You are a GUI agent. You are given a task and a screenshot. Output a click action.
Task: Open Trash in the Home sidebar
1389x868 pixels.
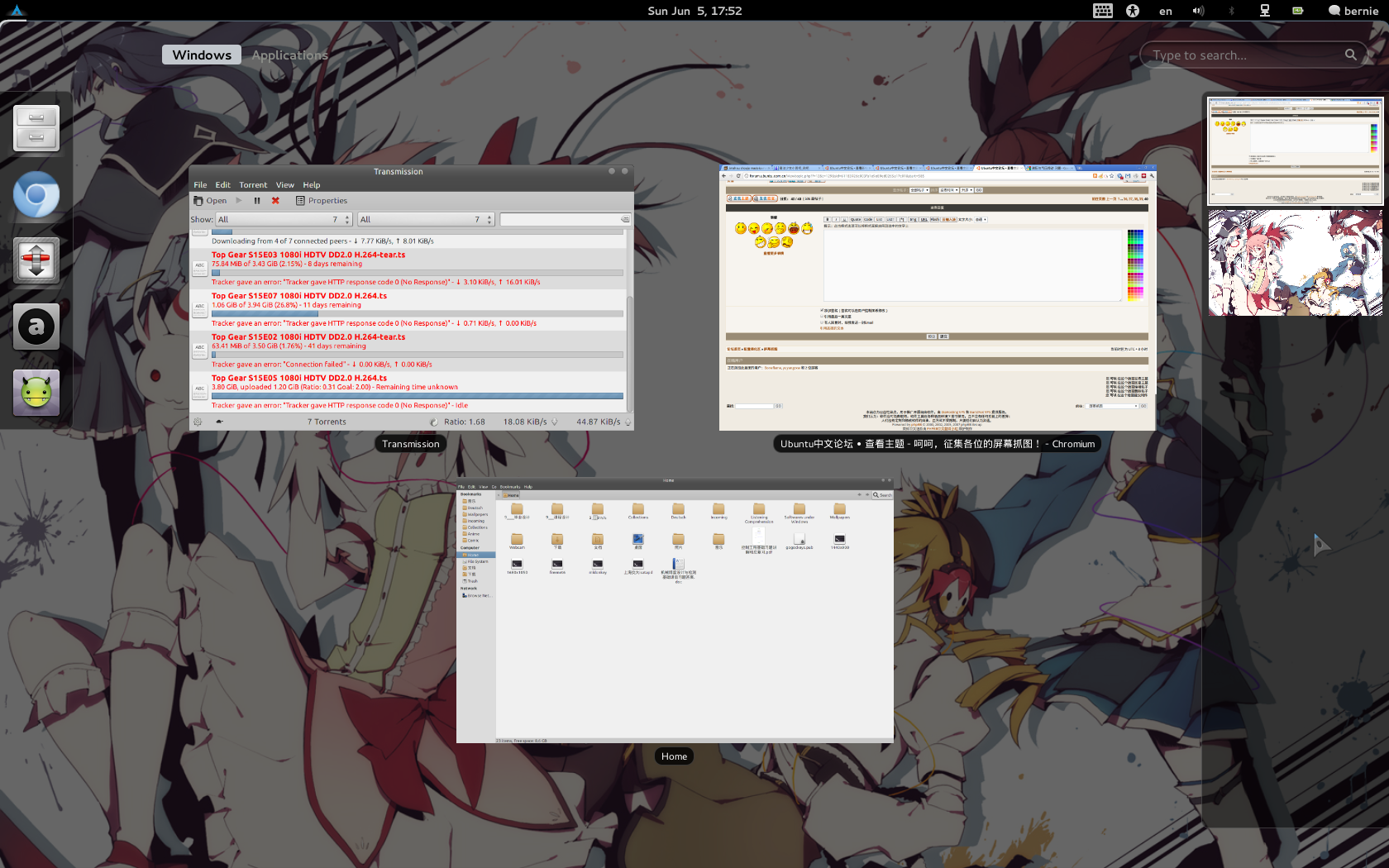(x=471, y=581)
